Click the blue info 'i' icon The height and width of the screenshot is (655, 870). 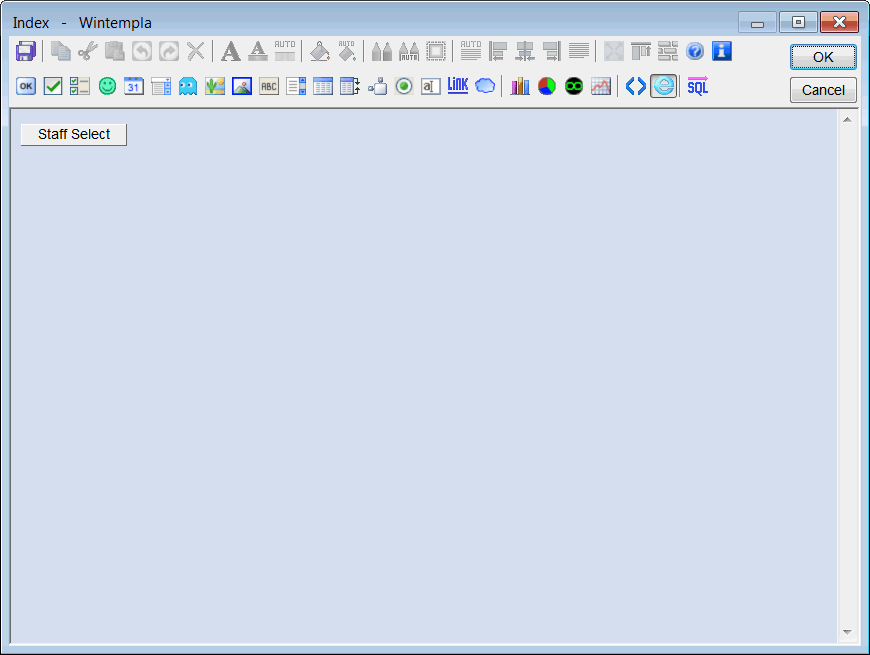tap(722, 52)
